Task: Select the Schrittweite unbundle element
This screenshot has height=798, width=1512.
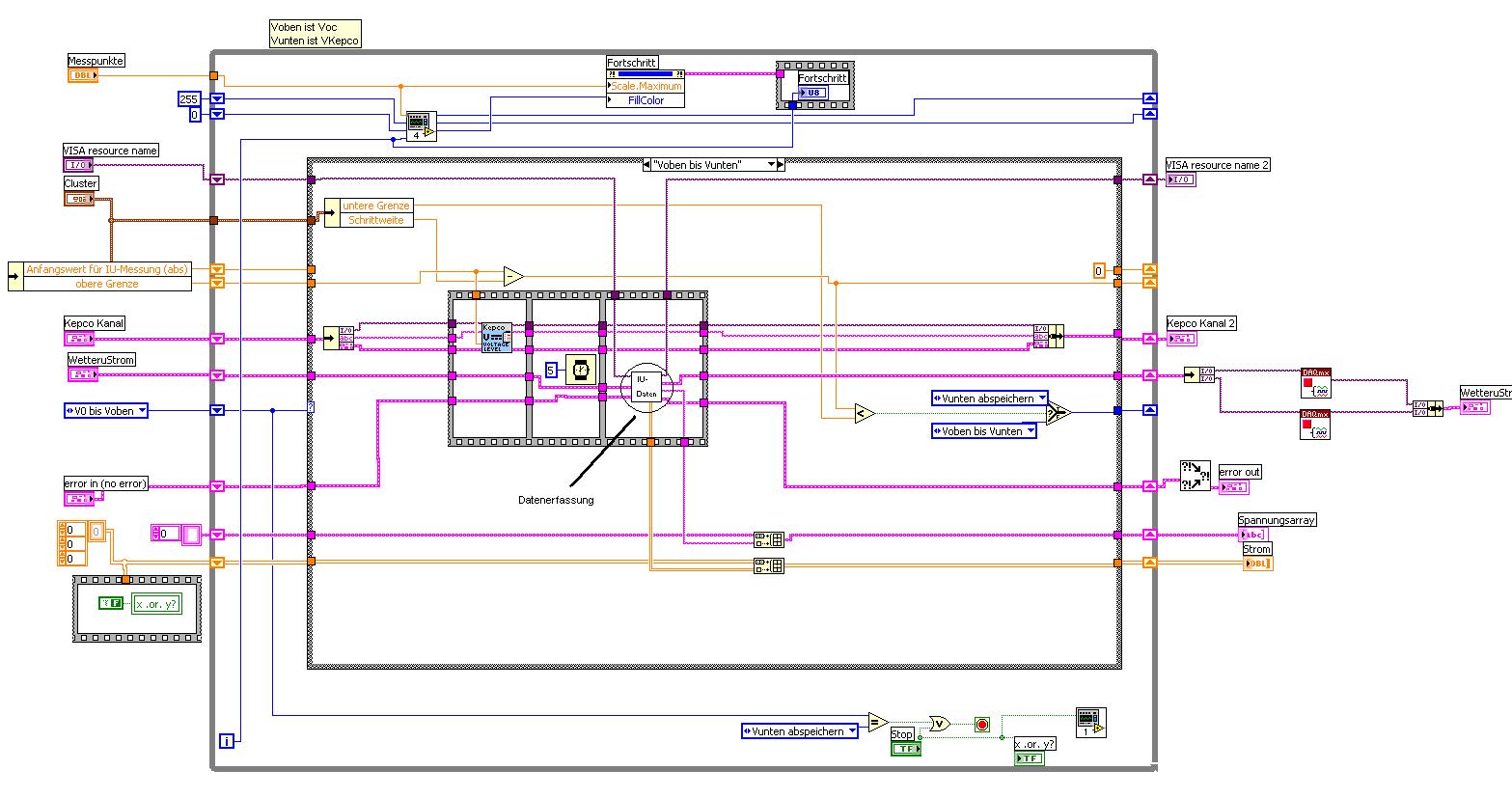Action: coord(376,220)
